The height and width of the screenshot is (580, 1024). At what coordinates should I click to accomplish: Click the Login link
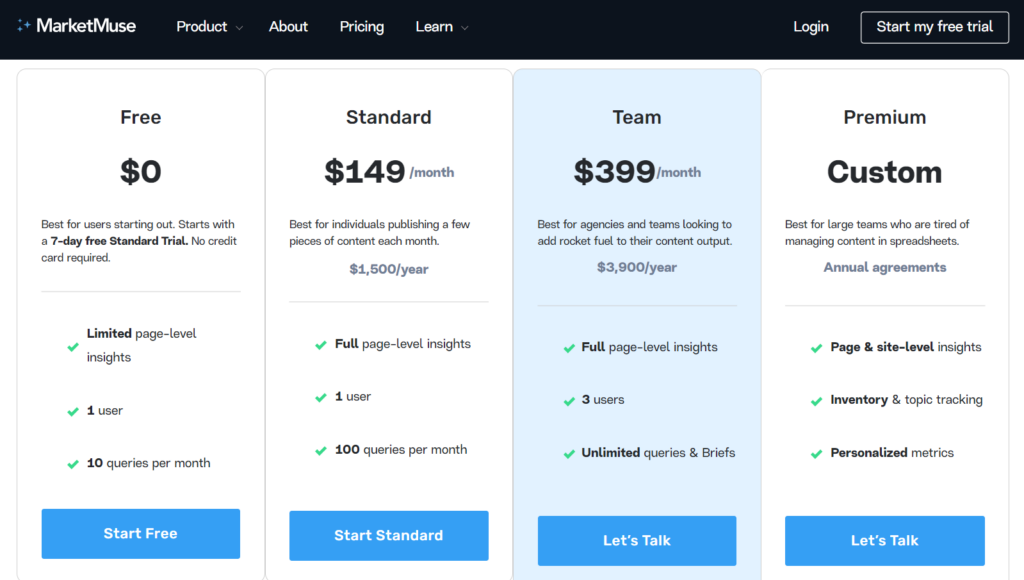[x=811, y=27]
